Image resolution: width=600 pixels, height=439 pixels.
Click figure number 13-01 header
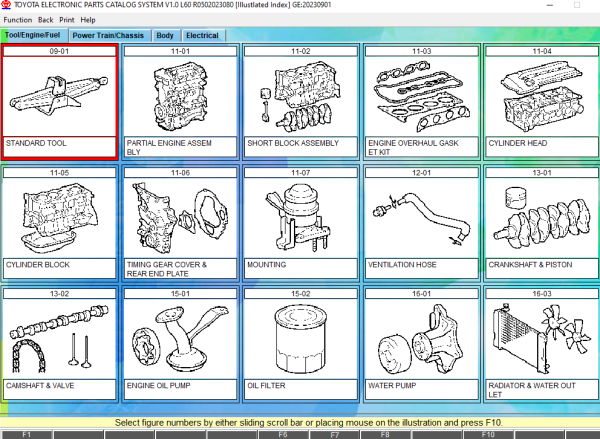(542, 173)
